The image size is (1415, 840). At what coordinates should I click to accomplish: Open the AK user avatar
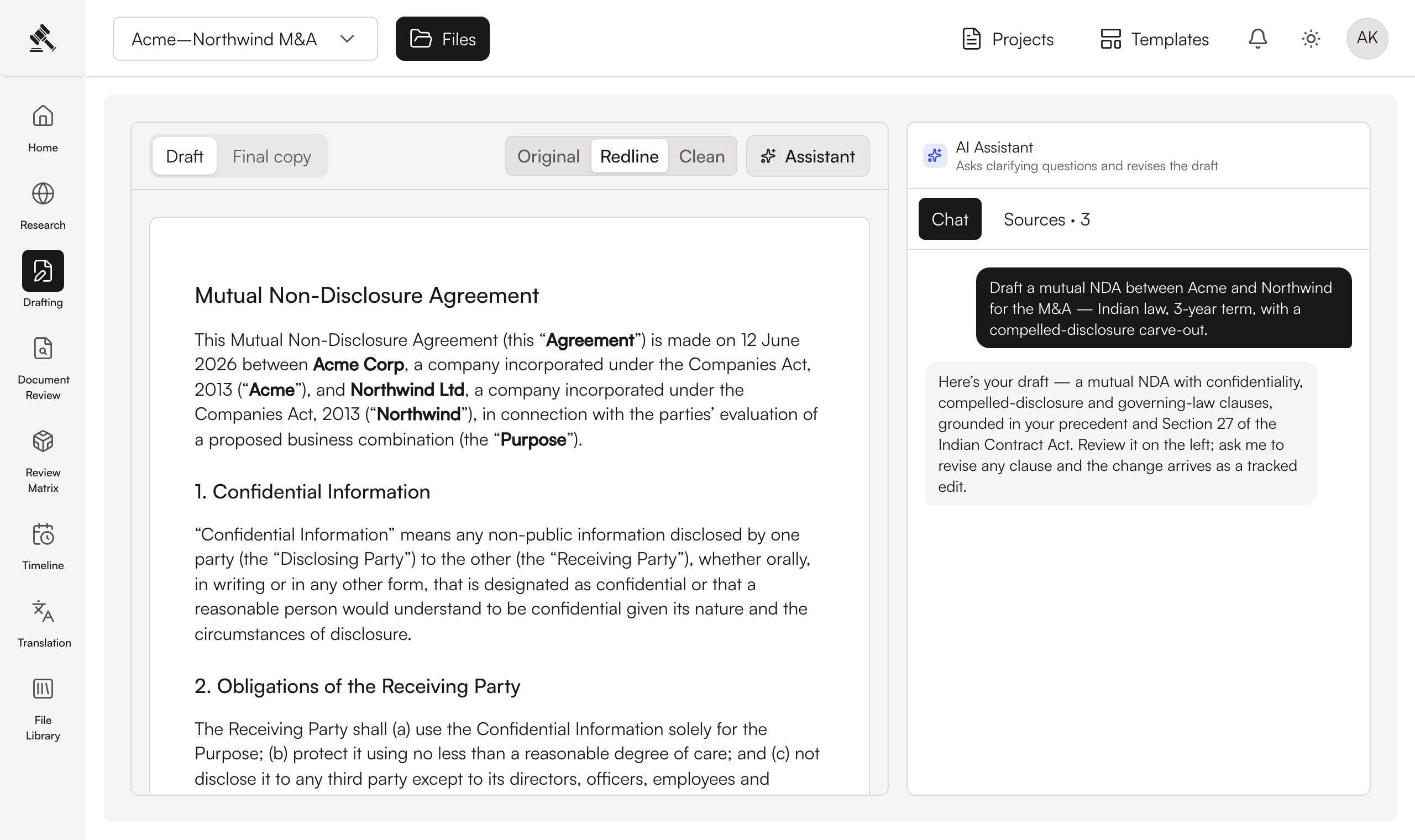click(1367, 39)
